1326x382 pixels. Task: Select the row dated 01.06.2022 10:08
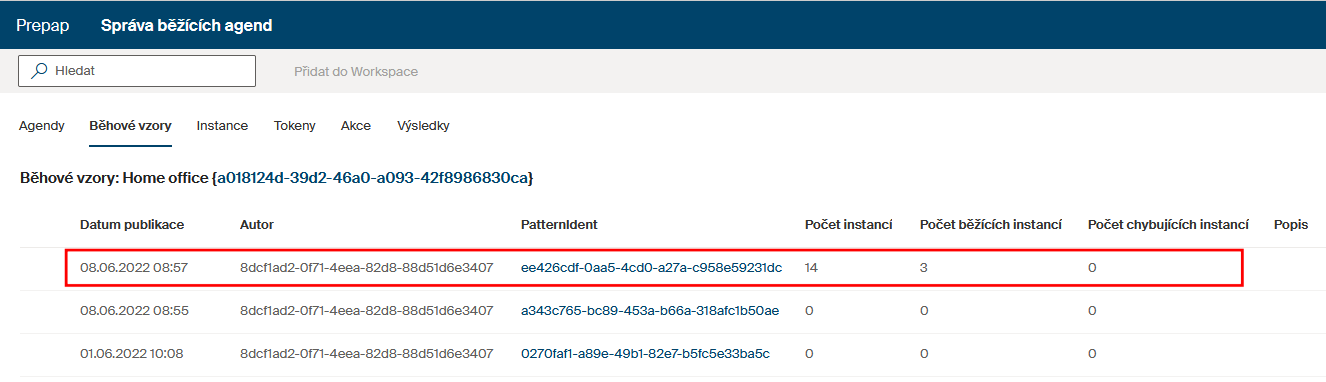(x=663, y=354)
